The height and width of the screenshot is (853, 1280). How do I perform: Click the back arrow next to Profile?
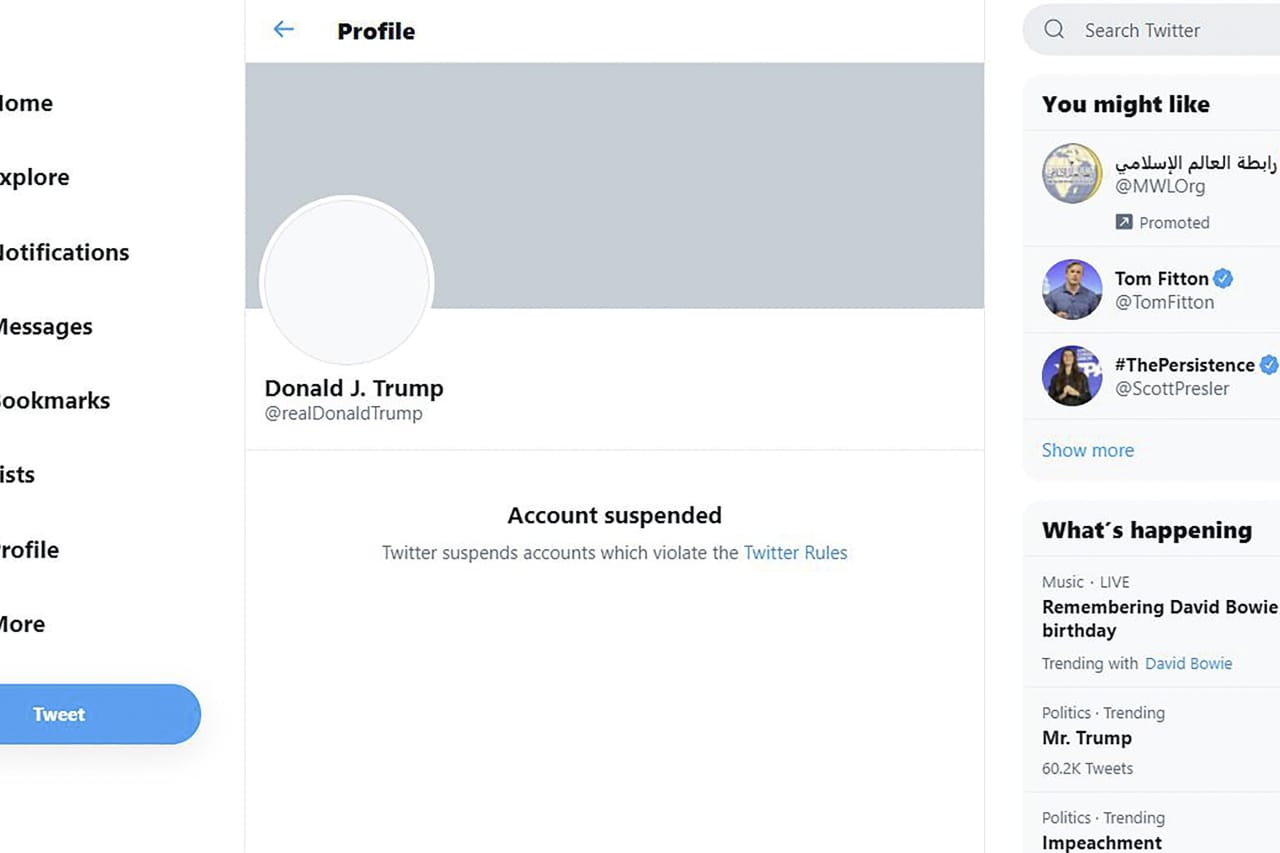point(284,30)
